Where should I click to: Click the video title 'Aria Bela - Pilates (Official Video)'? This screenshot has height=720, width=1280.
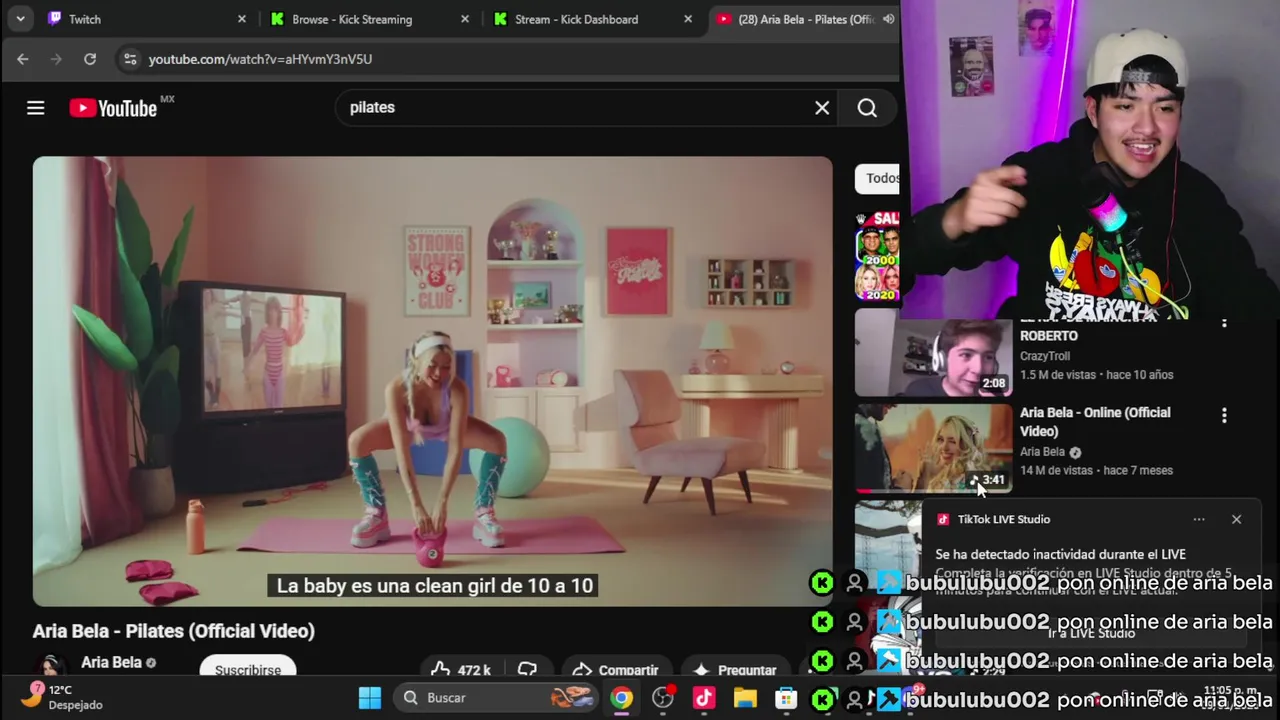(174, 631)
